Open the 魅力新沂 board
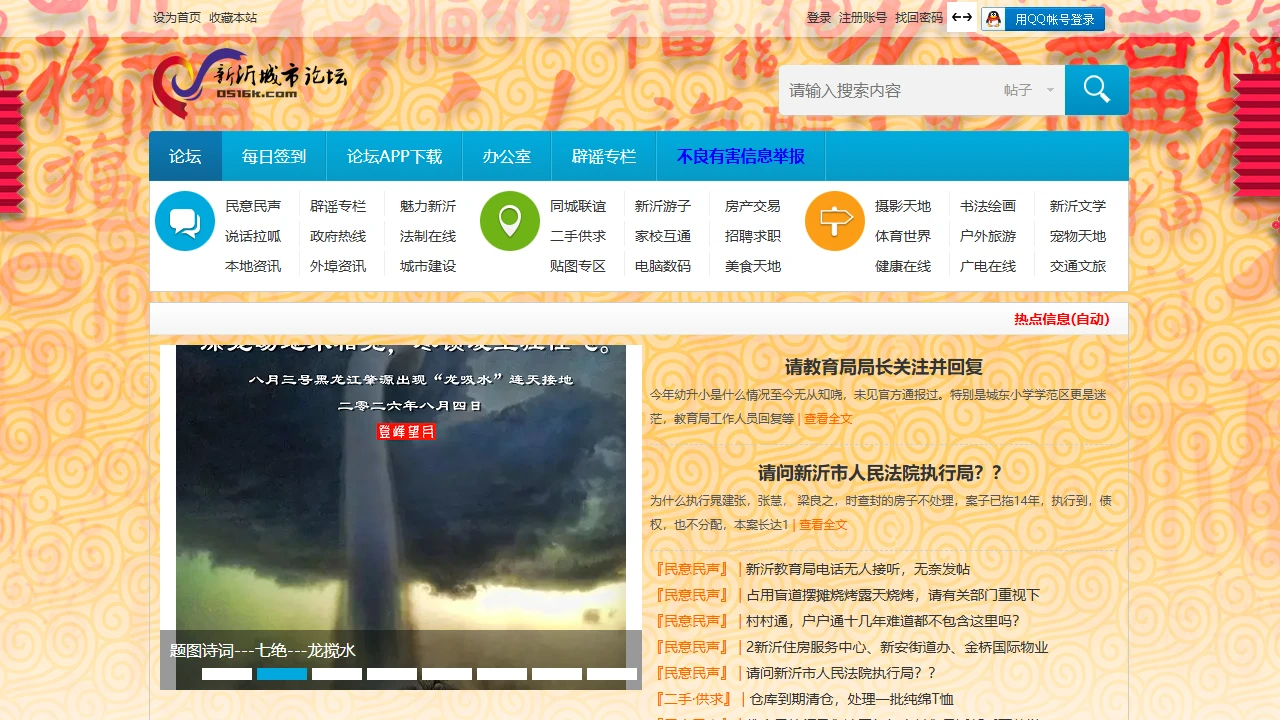Screen dimensions: 1280x720 point(428,206)
